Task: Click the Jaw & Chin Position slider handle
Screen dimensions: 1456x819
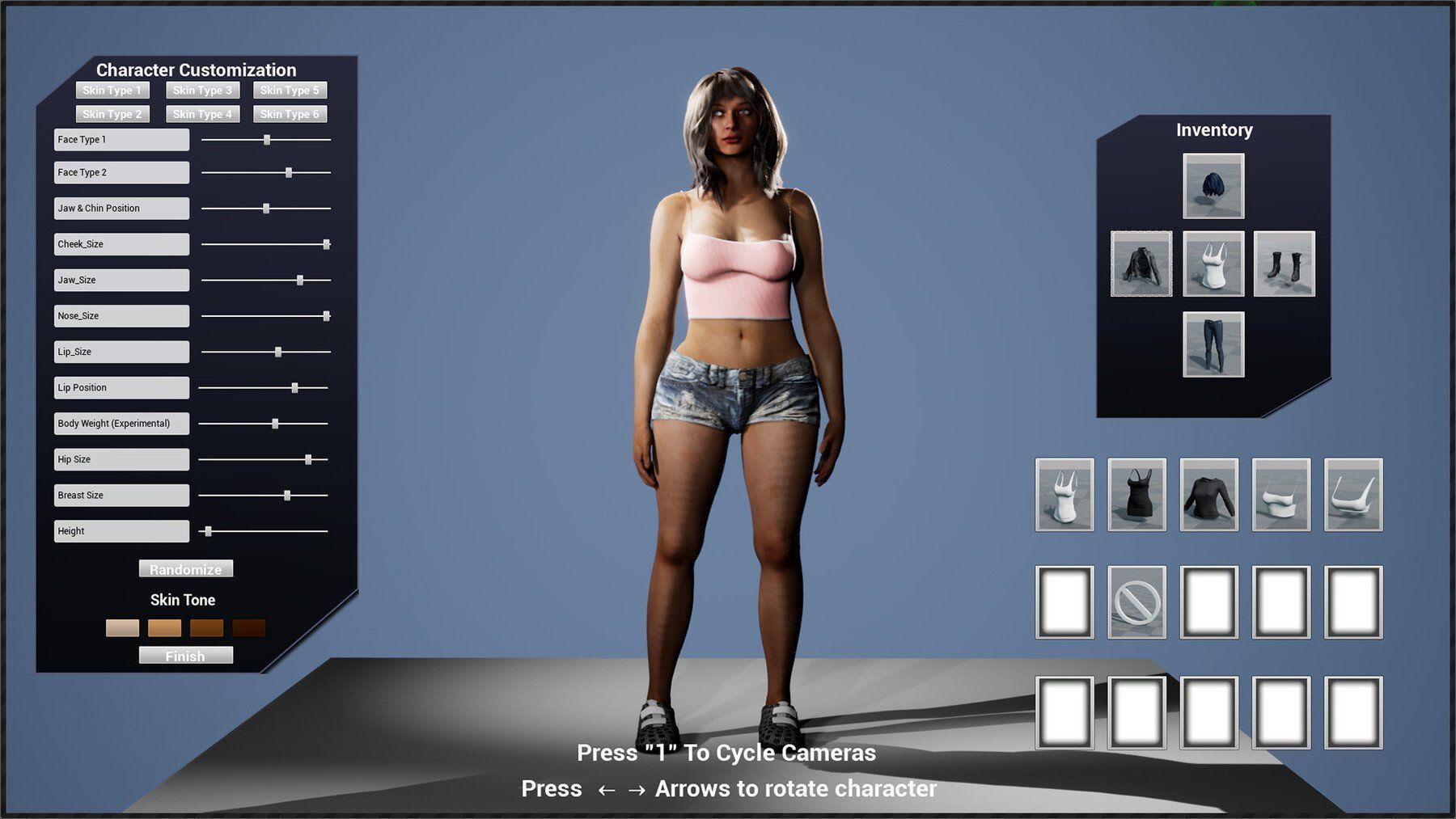Action: 266,209
